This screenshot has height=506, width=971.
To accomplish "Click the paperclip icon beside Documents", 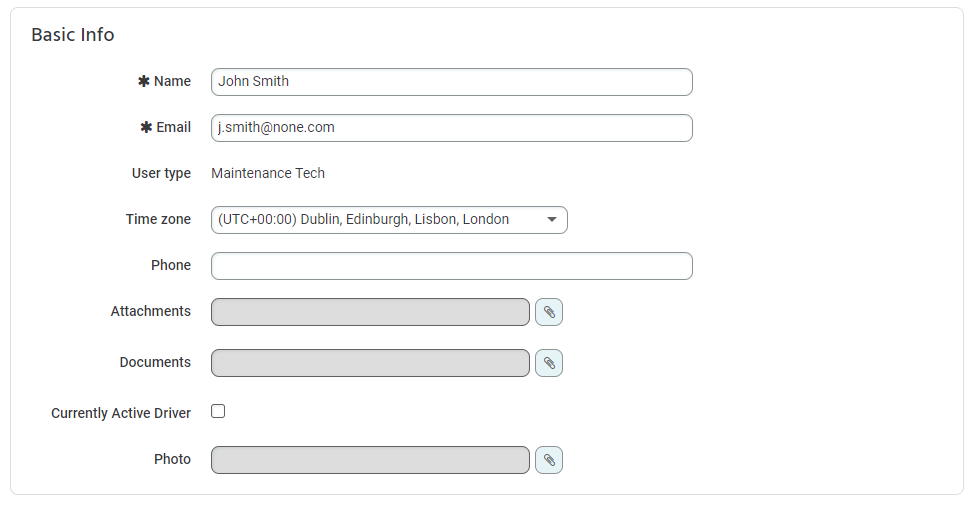I will click(549, 363).
